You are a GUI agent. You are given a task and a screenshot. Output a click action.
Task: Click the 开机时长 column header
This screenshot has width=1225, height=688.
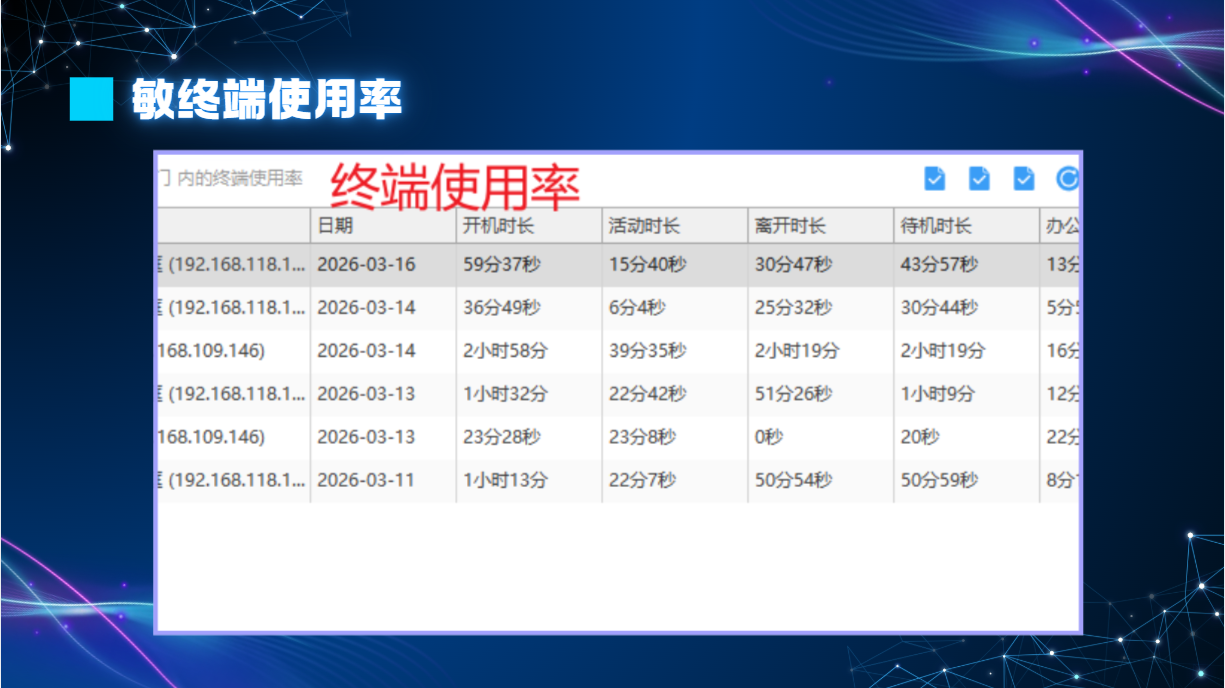(x=498, y=226)
